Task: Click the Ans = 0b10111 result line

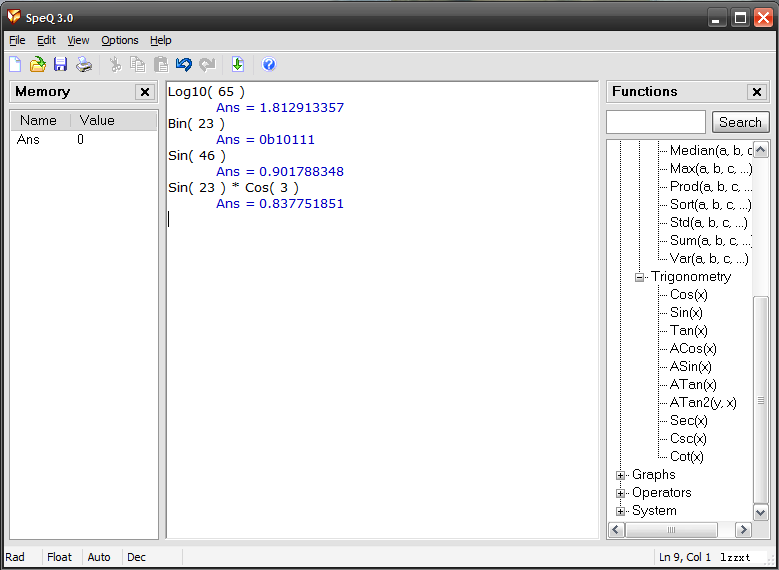Action: (265, 140)
